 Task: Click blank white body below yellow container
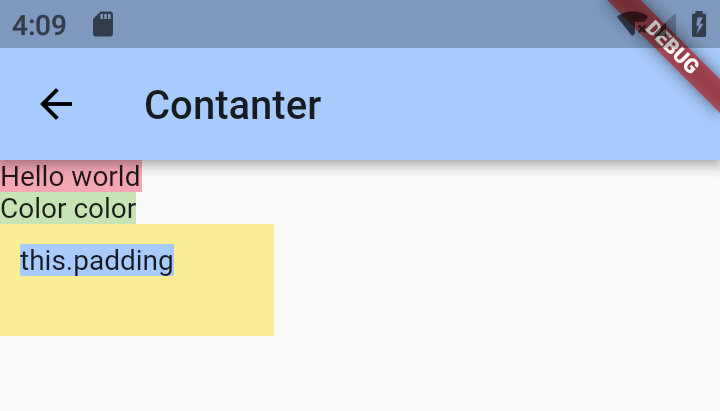coord(360,373)
